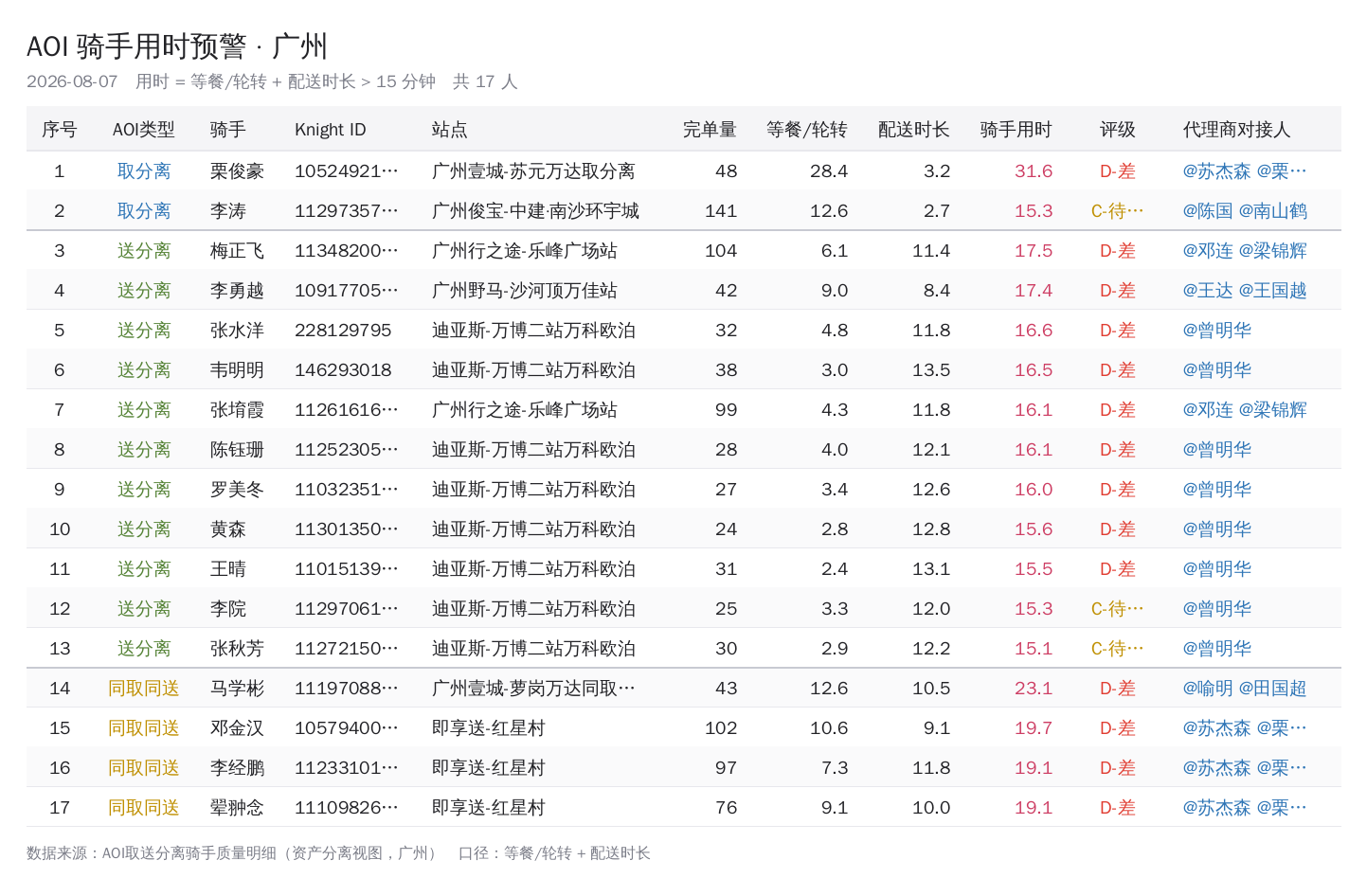Select rider name 李涛
Viewport: 1367px width, 896px height.
pyautogui.click(x=228, y=211)
